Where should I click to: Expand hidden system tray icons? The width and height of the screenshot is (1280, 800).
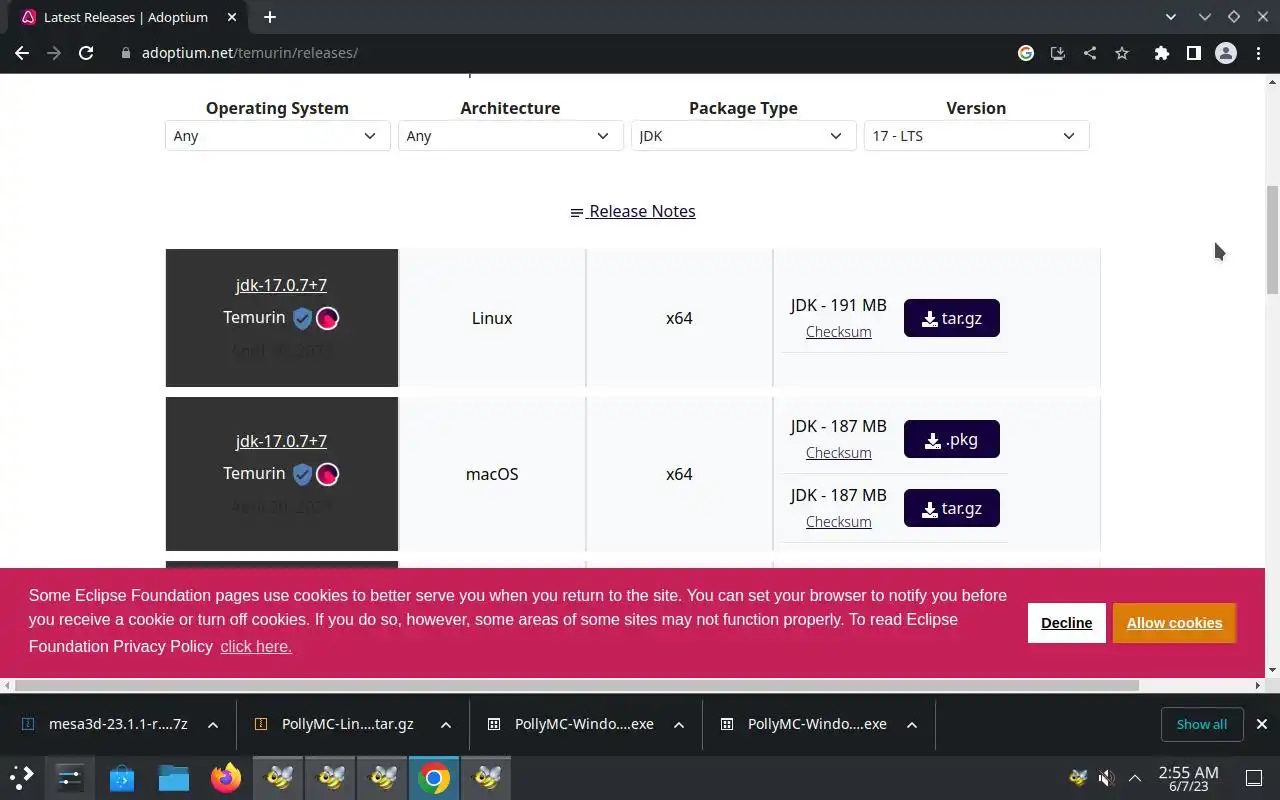pos(1134,777)
